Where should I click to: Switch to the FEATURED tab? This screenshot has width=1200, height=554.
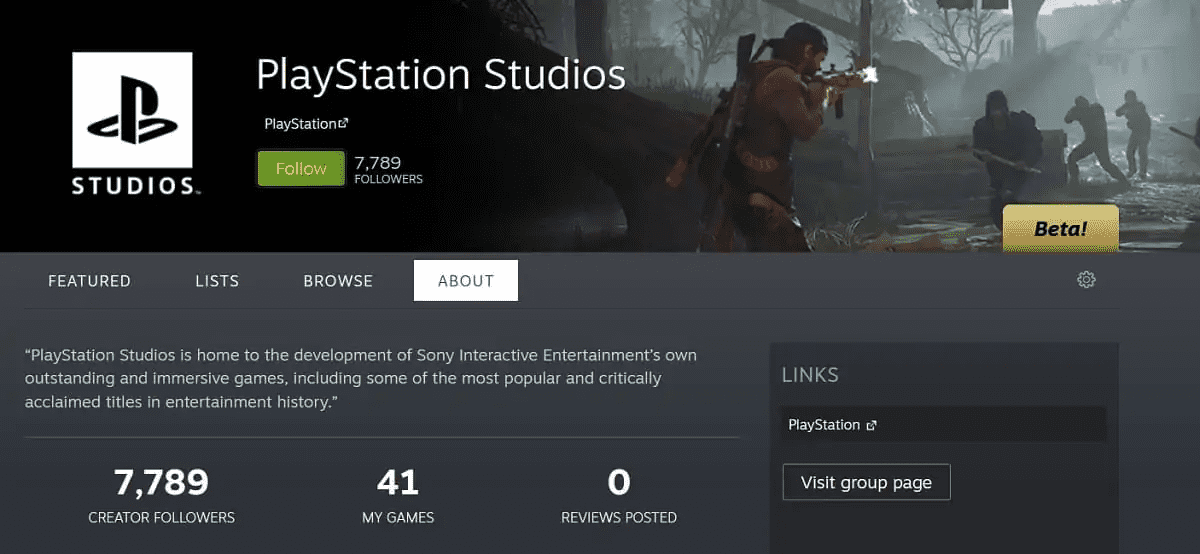click(89, 281)
